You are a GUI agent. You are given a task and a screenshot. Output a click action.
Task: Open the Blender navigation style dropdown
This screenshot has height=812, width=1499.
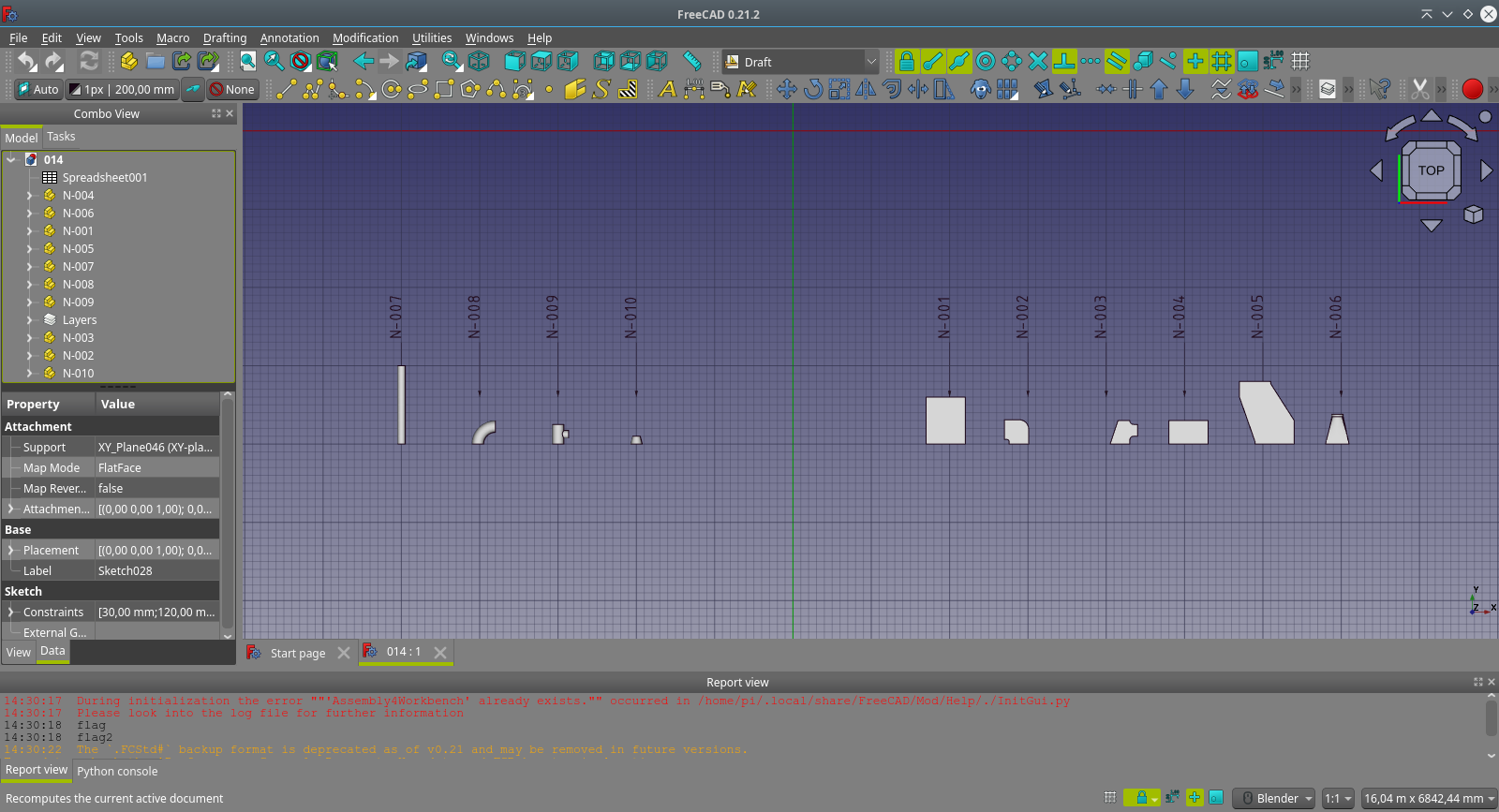[x=1274, y=798]
